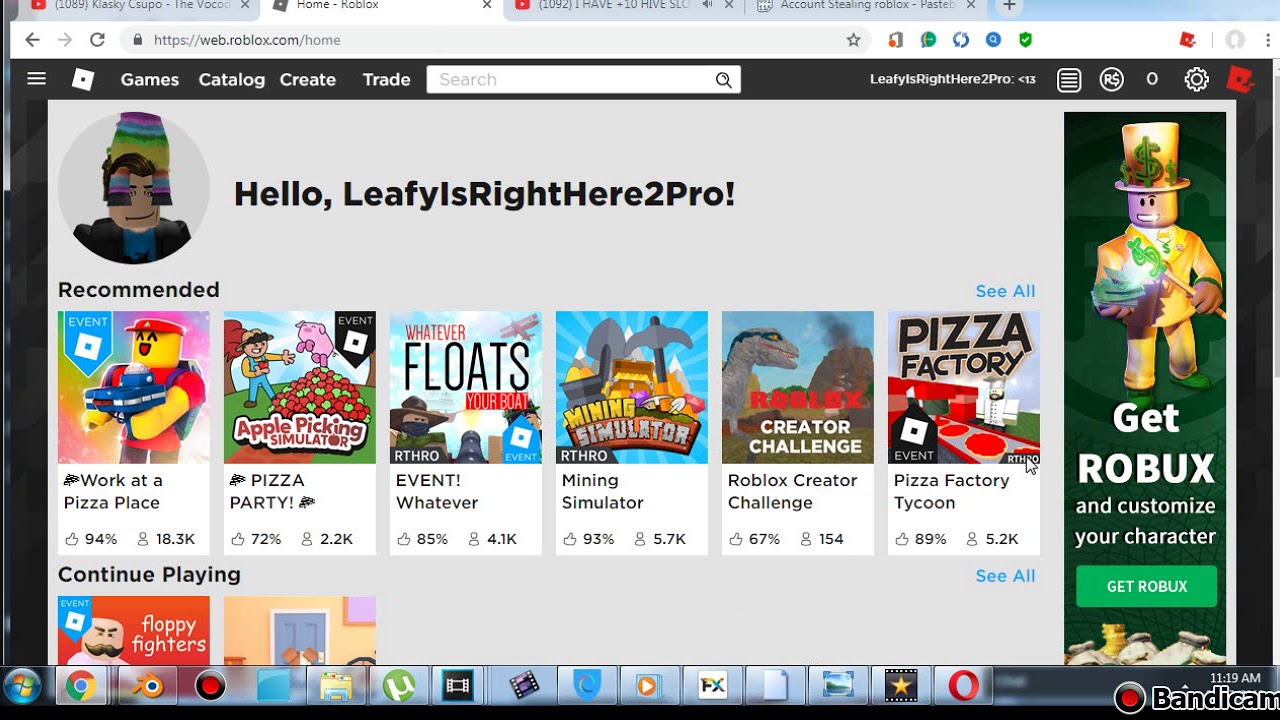
Task: Click the GET ROBUX button
Action: pyautogui.click(x=1147, y=587)
